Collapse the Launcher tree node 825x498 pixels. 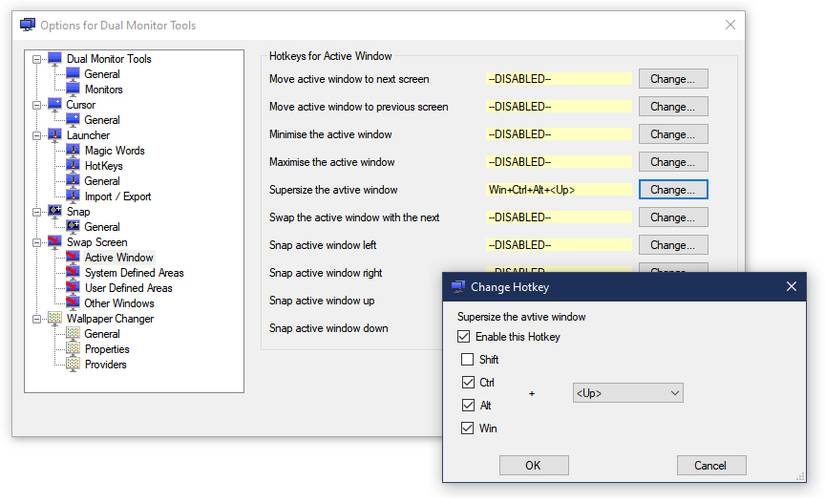tap(36, 135)
